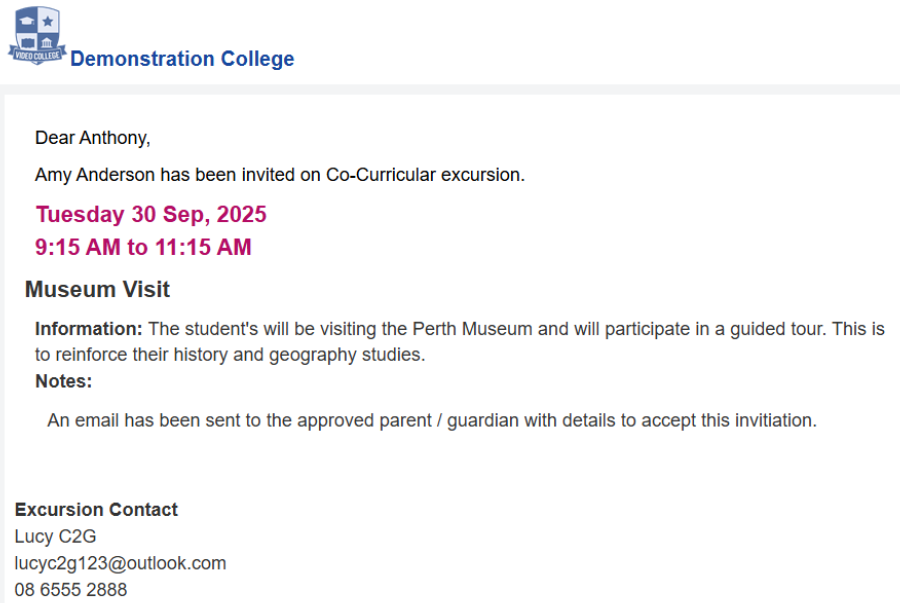Click the contact name Lucy C2G
This screenshot has width=900, height=603.
(55, 536)
